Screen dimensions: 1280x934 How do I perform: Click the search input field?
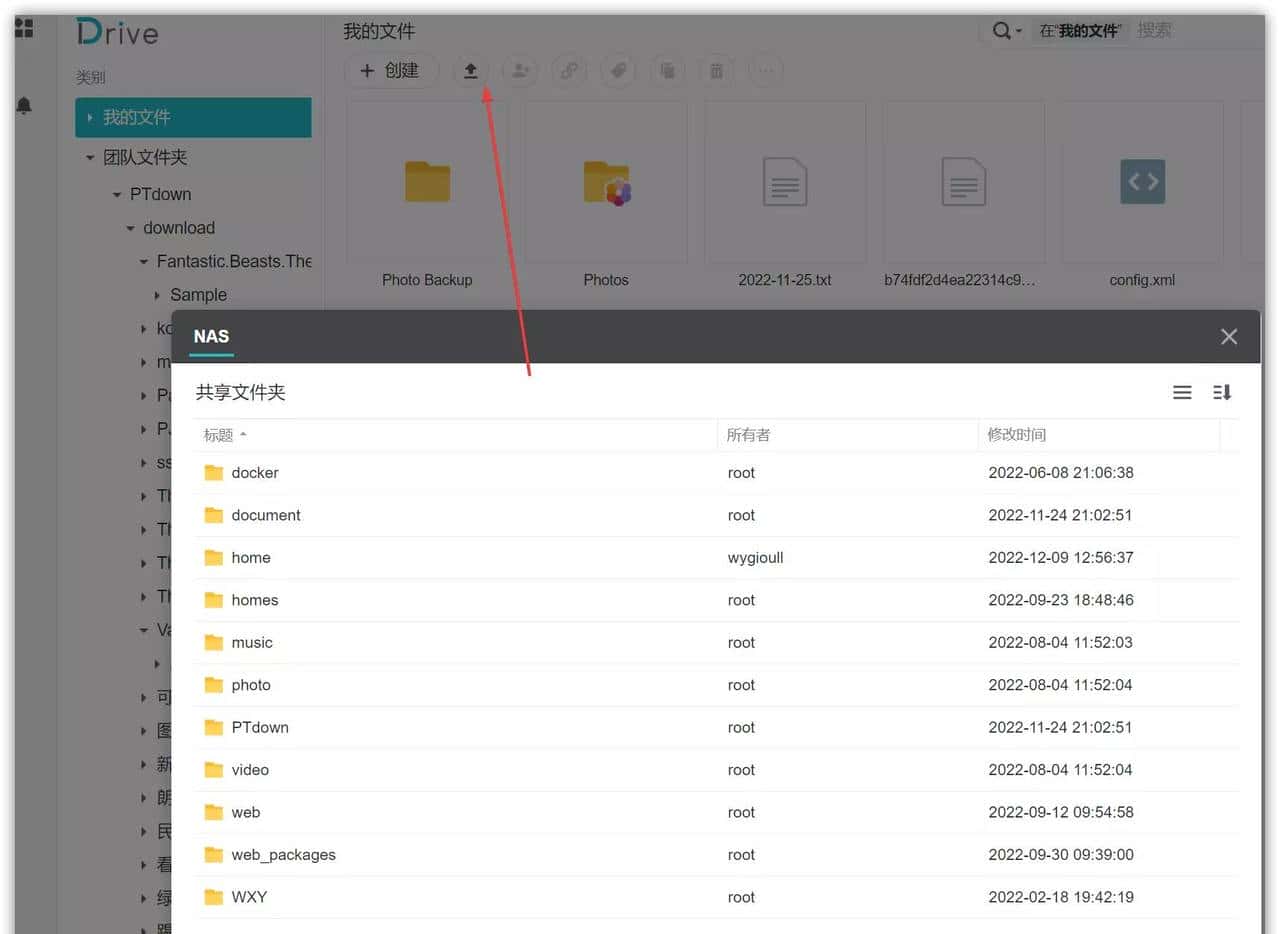[x=1190, y=31]
